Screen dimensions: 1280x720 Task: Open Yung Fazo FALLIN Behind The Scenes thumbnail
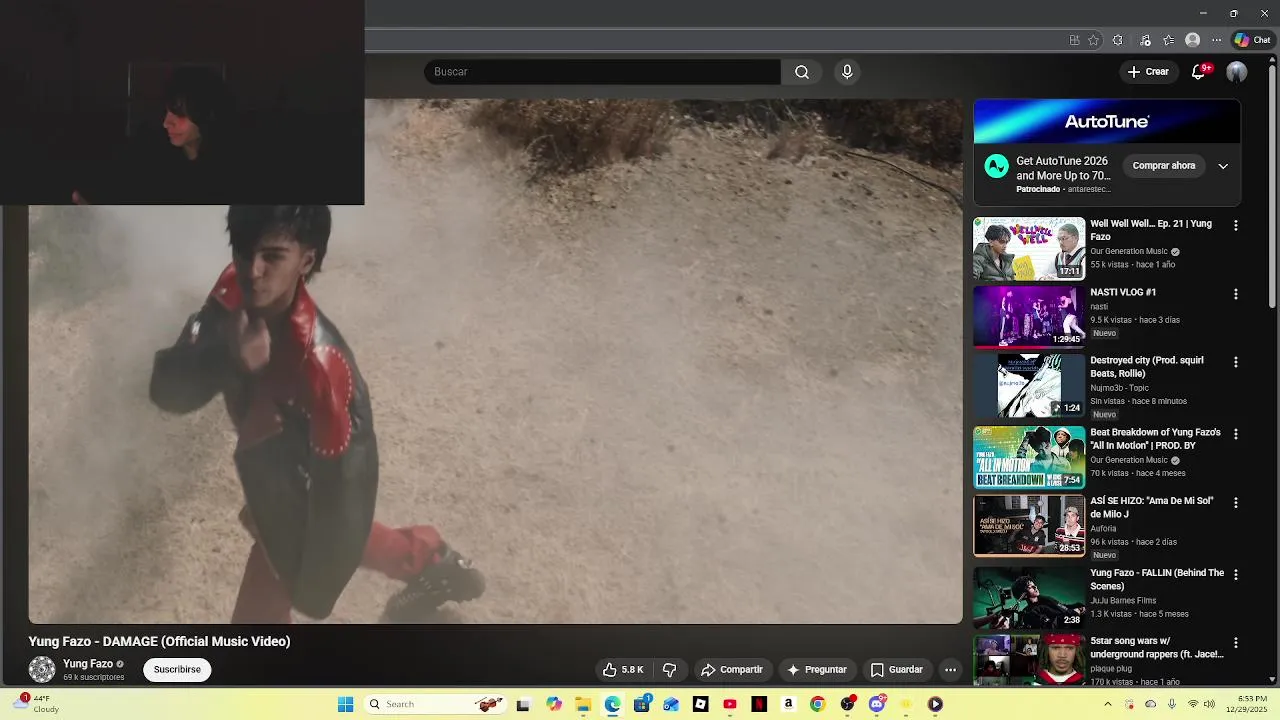[x=1029, y=597]
